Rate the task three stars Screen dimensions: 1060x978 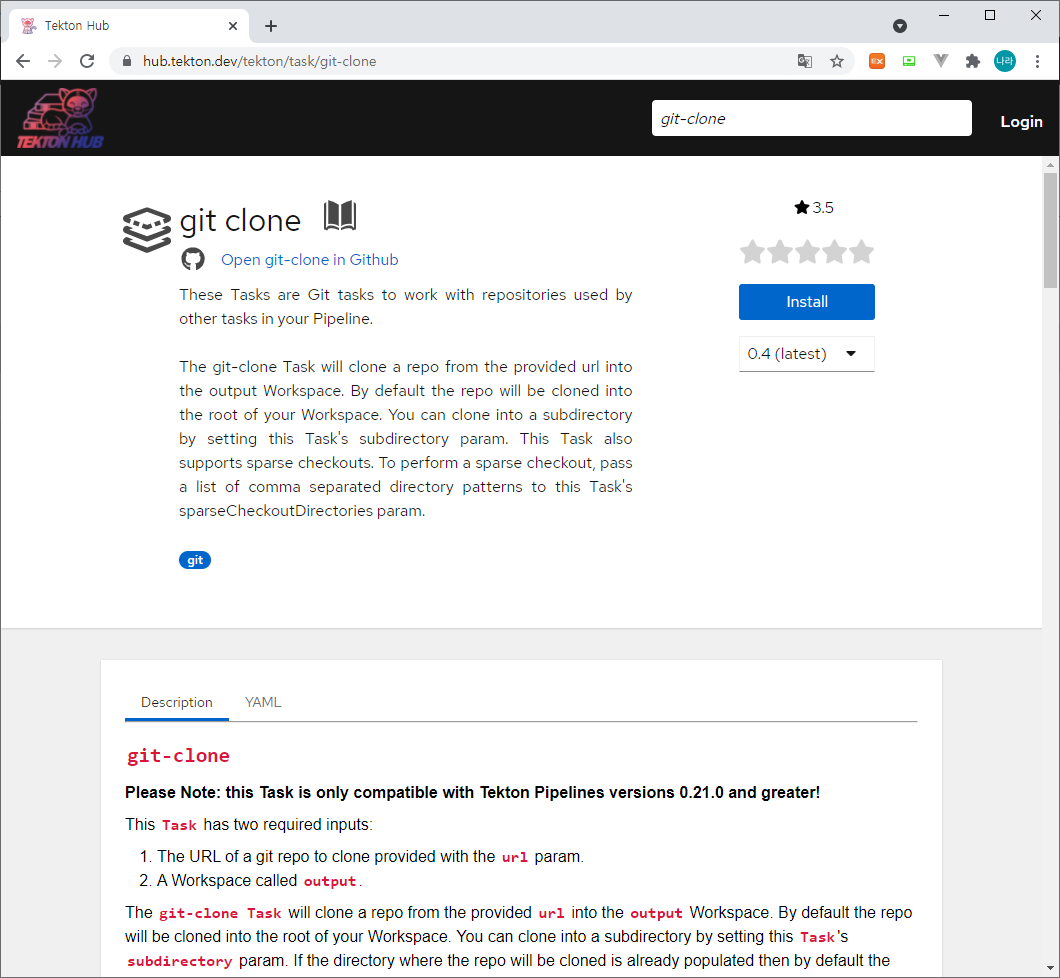click(807, 252)
